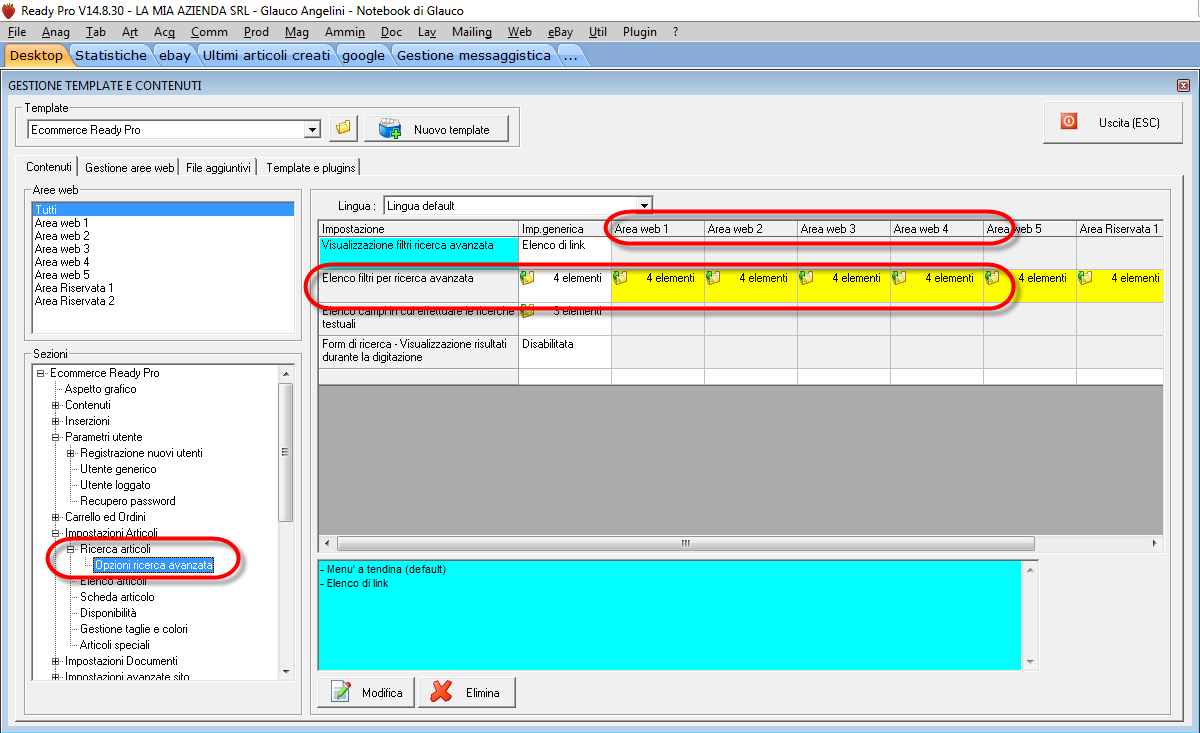Select Disponibilità tree item
Viewport: 1200px width, 733px height.
108,613
